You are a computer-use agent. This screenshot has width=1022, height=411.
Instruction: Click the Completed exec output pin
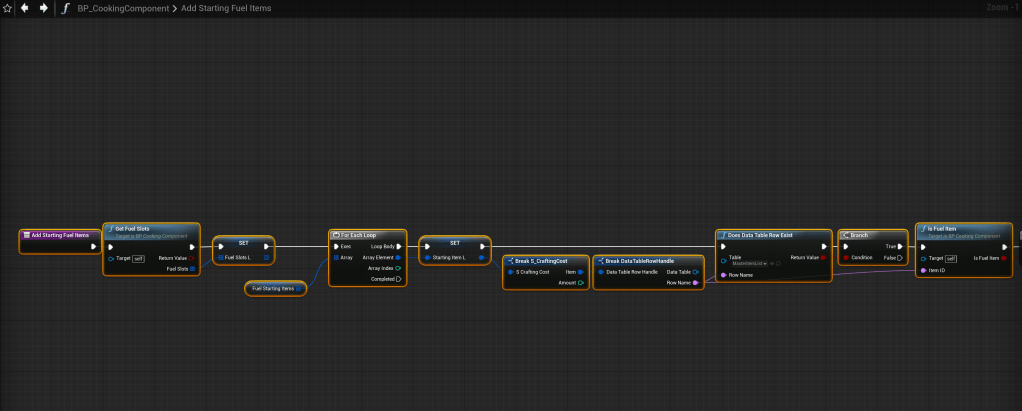tap(398, 279)
